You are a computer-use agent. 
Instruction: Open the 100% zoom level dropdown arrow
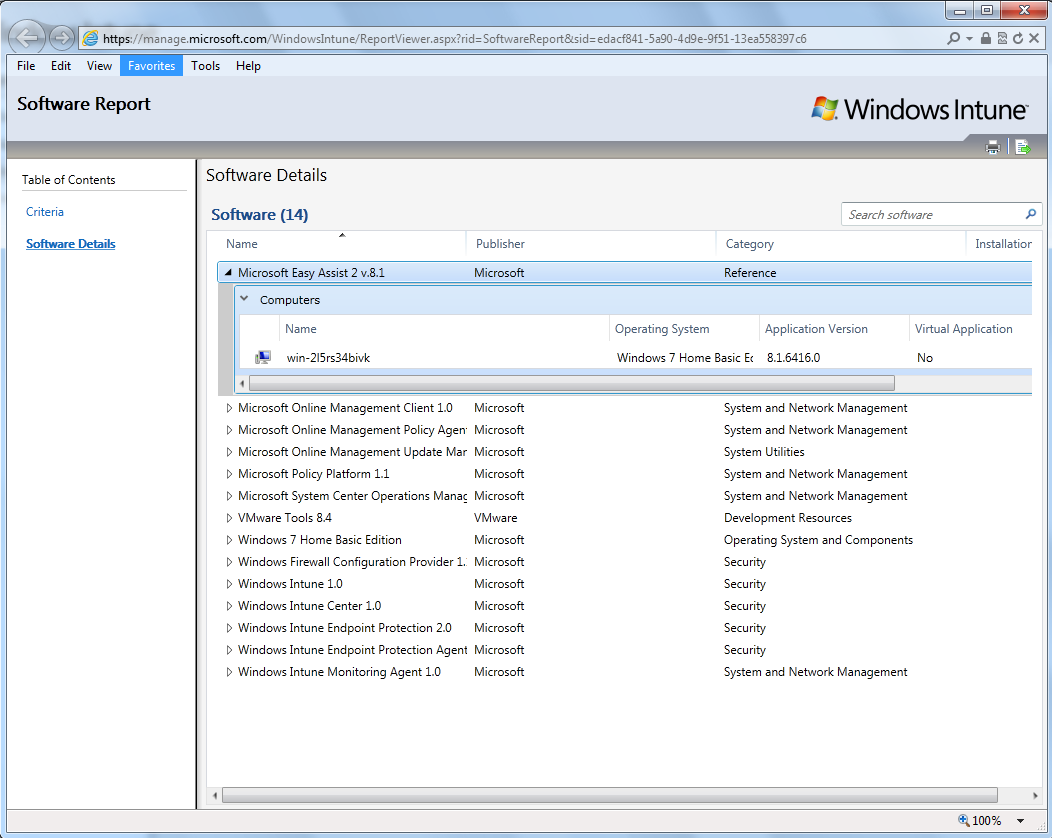(x=1020, y=821)
